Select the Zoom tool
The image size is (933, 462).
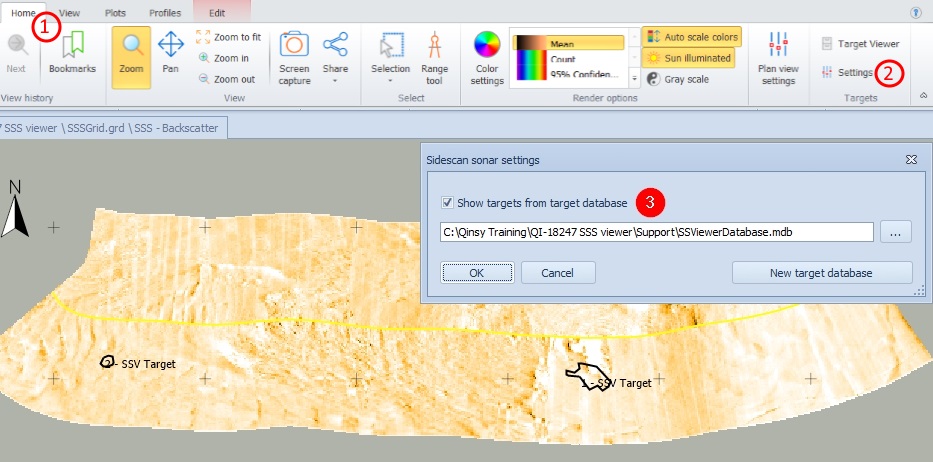click(x=131, y=57)
